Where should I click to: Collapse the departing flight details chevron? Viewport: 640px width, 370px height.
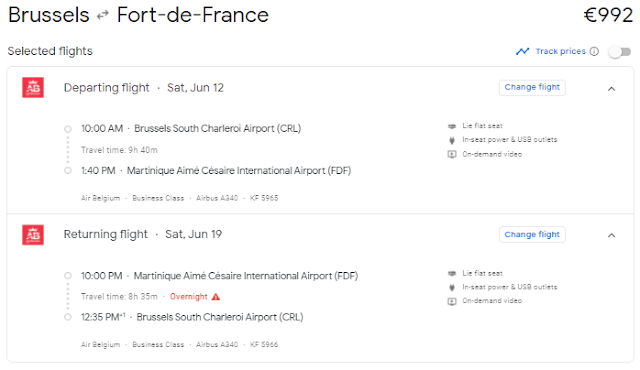point(611,89)
